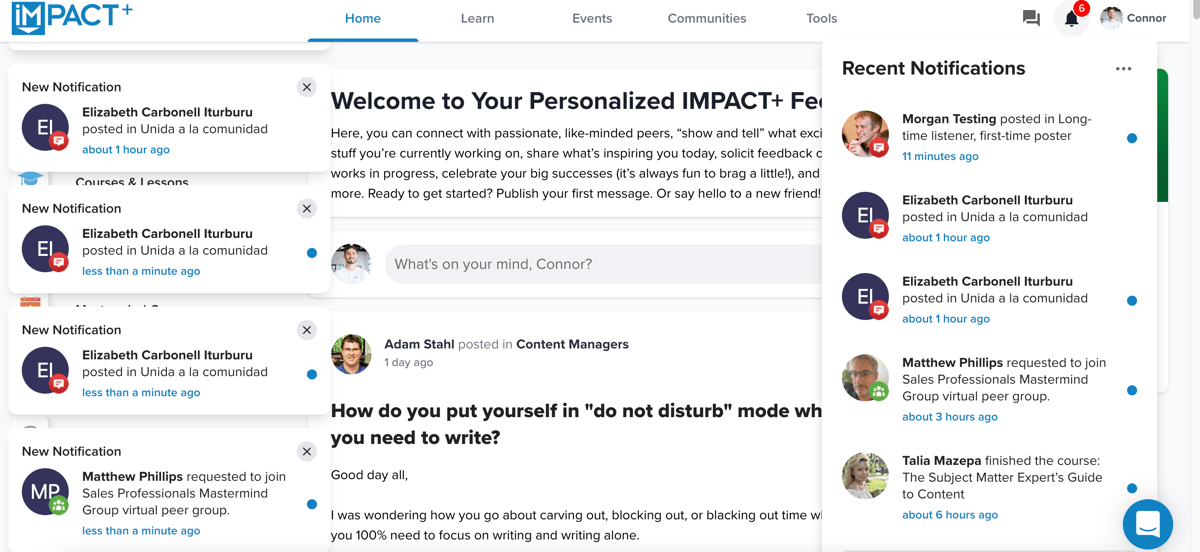This screenshot has width=1200, height=552.
Task: Open Connor's profile account menu
Action: pyautogui.click(x=1133, y=18)
